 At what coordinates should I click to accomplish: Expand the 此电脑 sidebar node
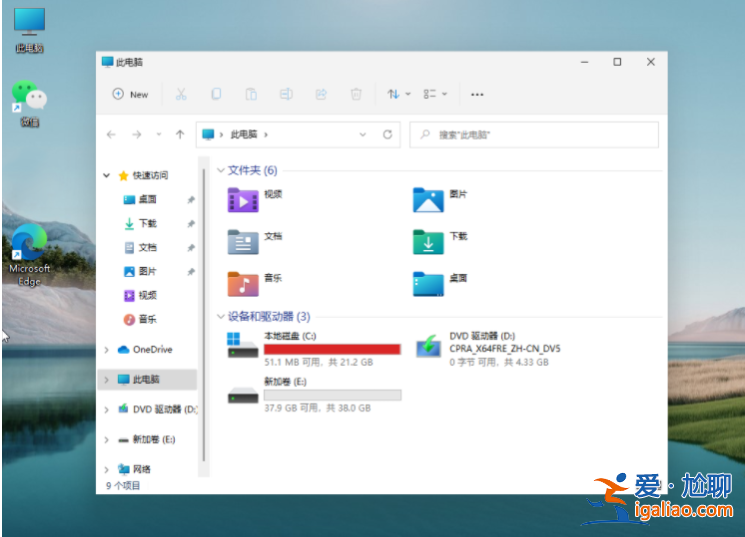[106, 380]
